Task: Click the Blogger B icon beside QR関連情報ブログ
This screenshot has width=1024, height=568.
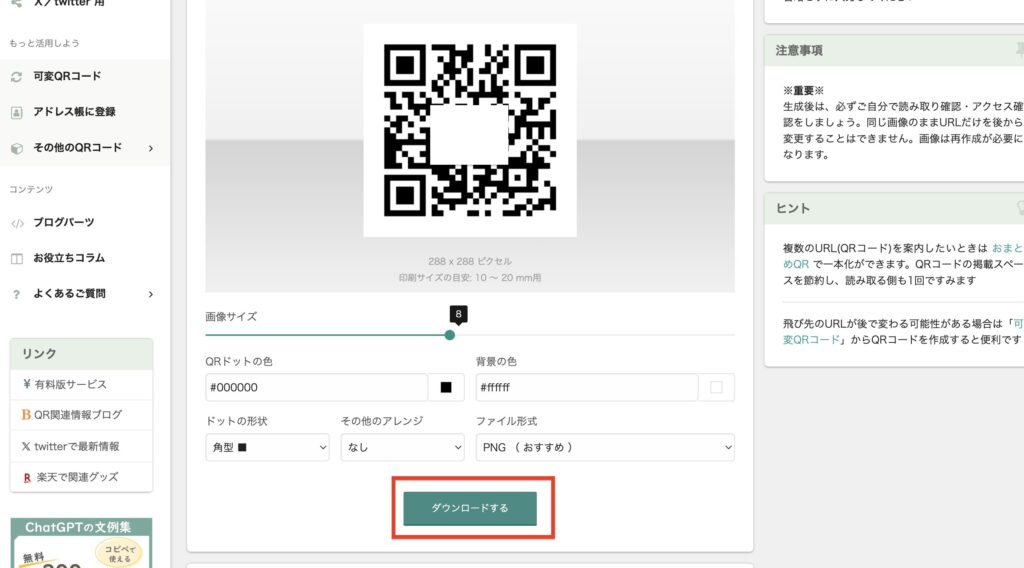Action: tap(26, 415)
